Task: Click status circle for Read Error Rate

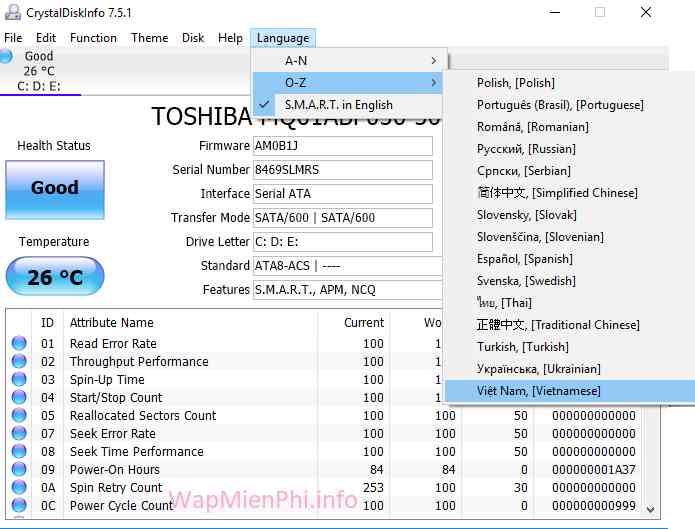Action: tap(19, 343)
